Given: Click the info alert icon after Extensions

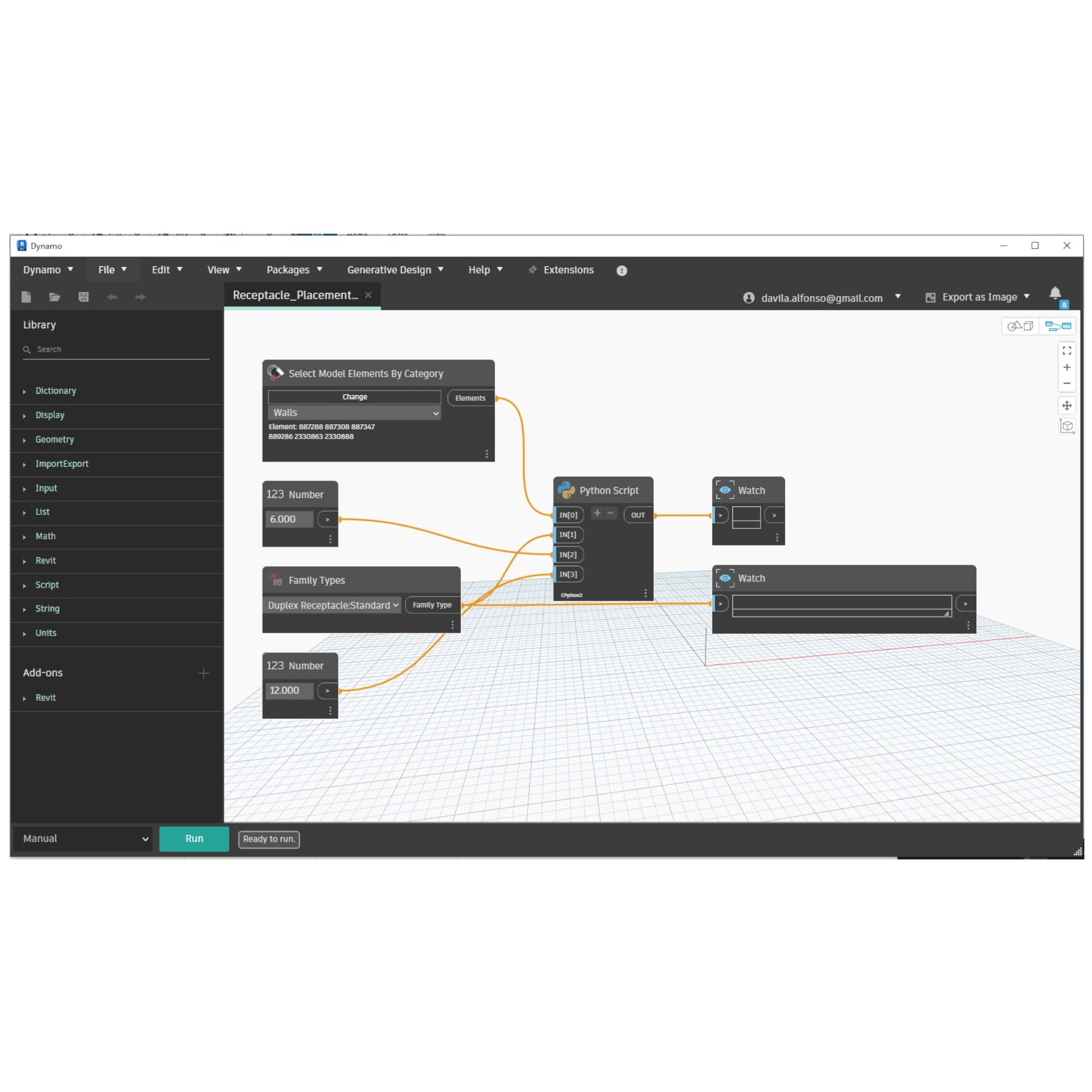Looking at the screenshot, I should [x=622, y=271].
